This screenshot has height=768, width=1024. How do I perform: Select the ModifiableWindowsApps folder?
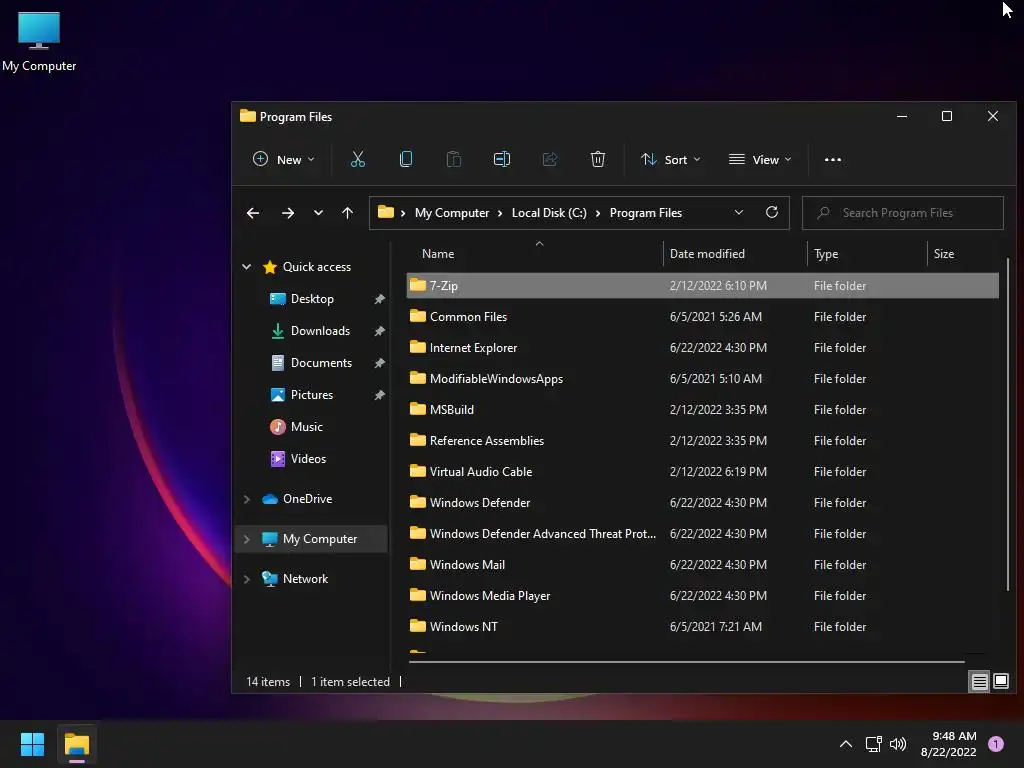coord(703,379)
